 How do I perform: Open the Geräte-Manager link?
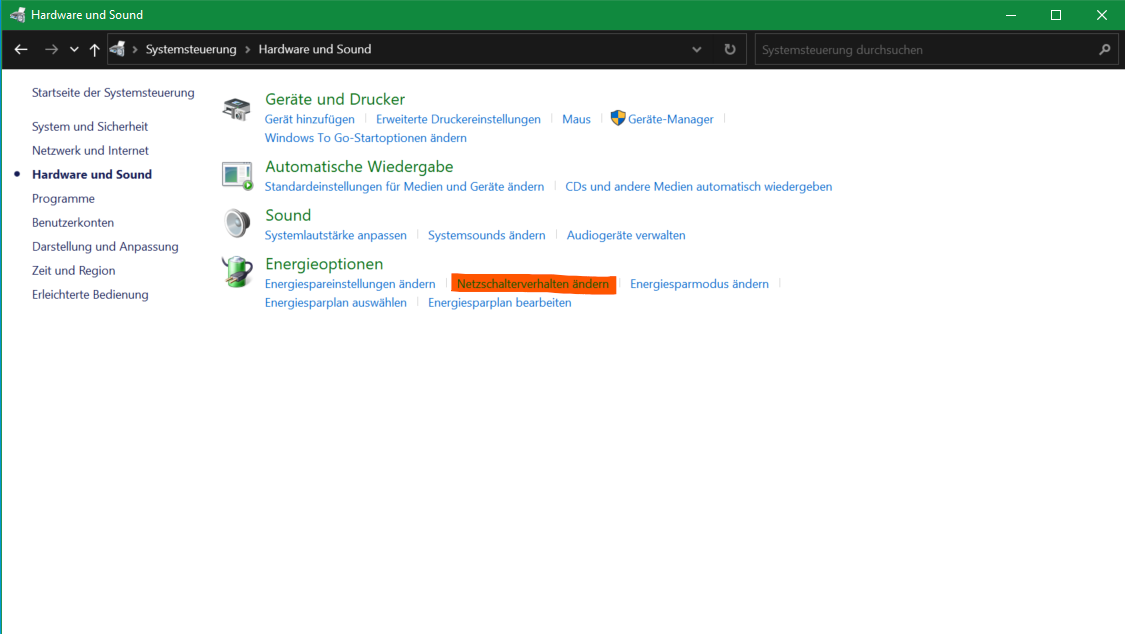(x=670, y=119)
